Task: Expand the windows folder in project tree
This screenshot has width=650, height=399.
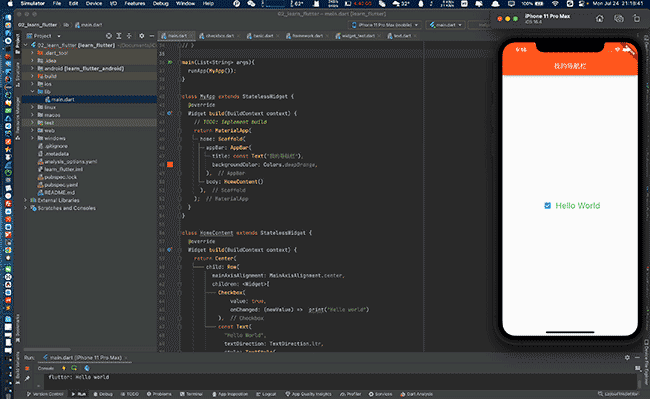Action: 32,138
